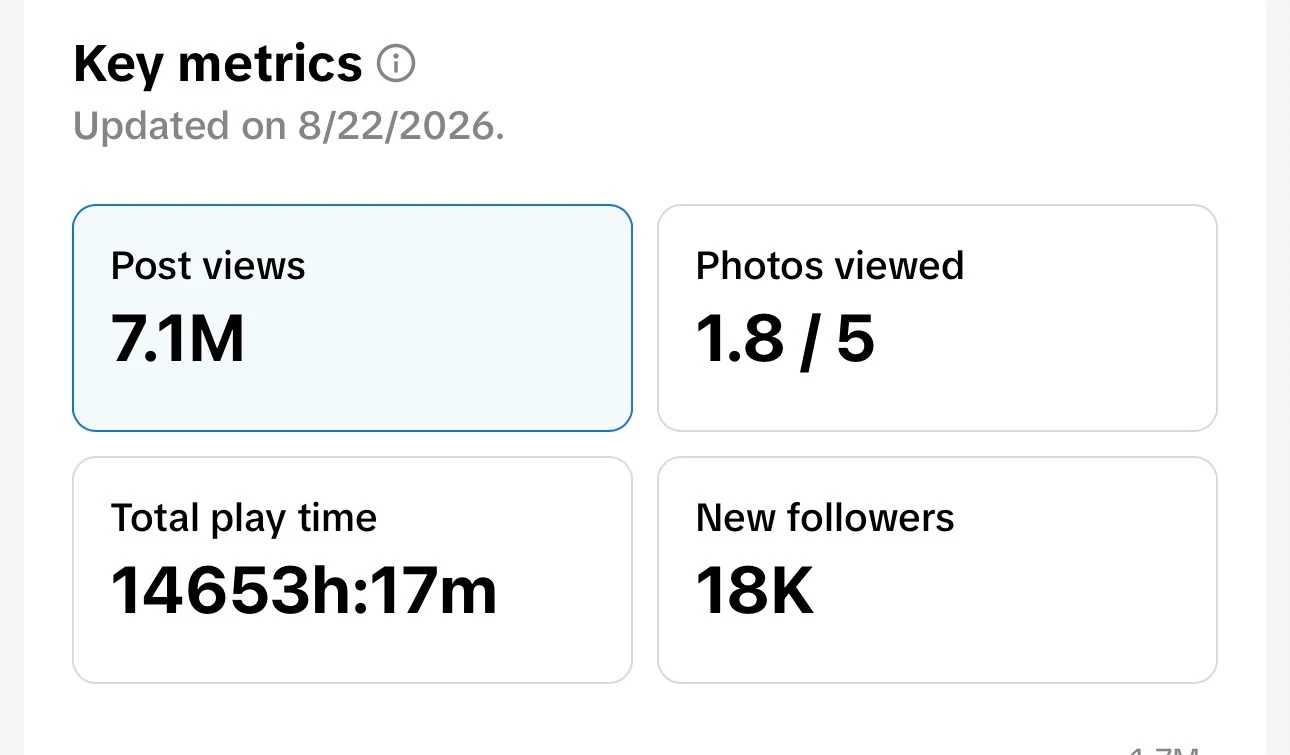
Task: Tap the 1.8 / 5 photos value
Action: (x=785, y=340)
